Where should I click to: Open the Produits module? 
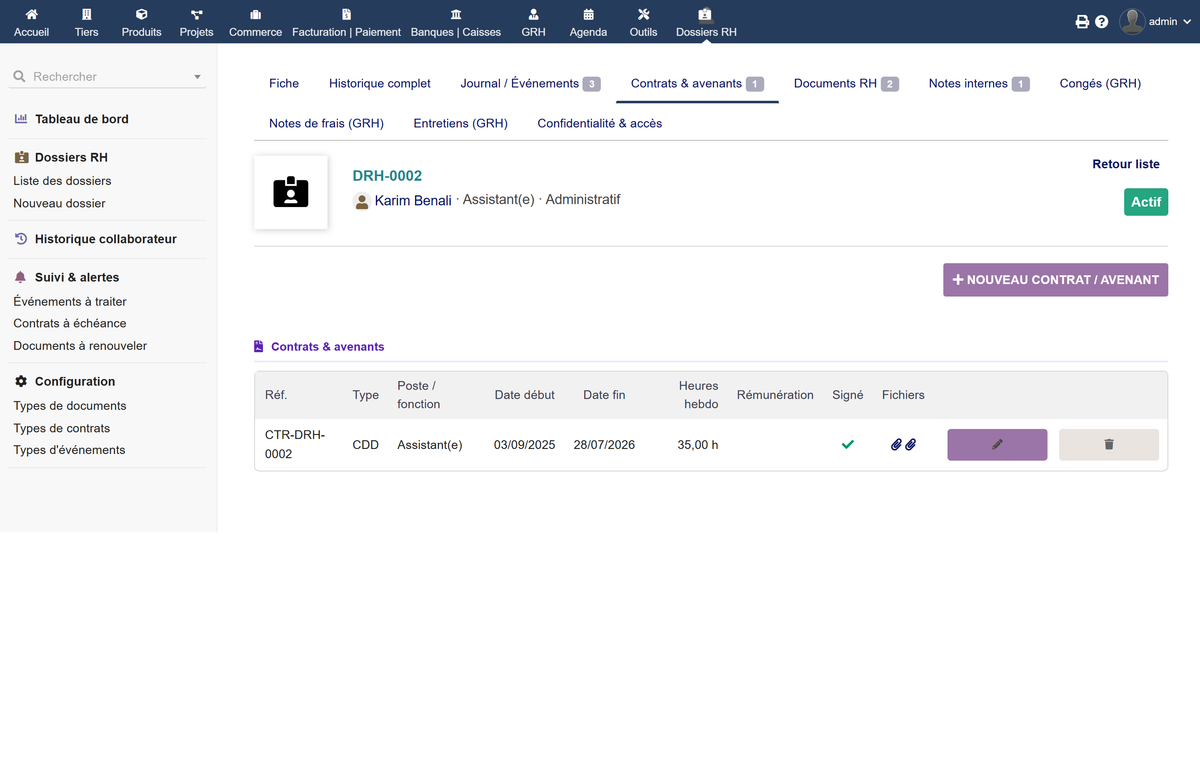(x=141, y=22)
